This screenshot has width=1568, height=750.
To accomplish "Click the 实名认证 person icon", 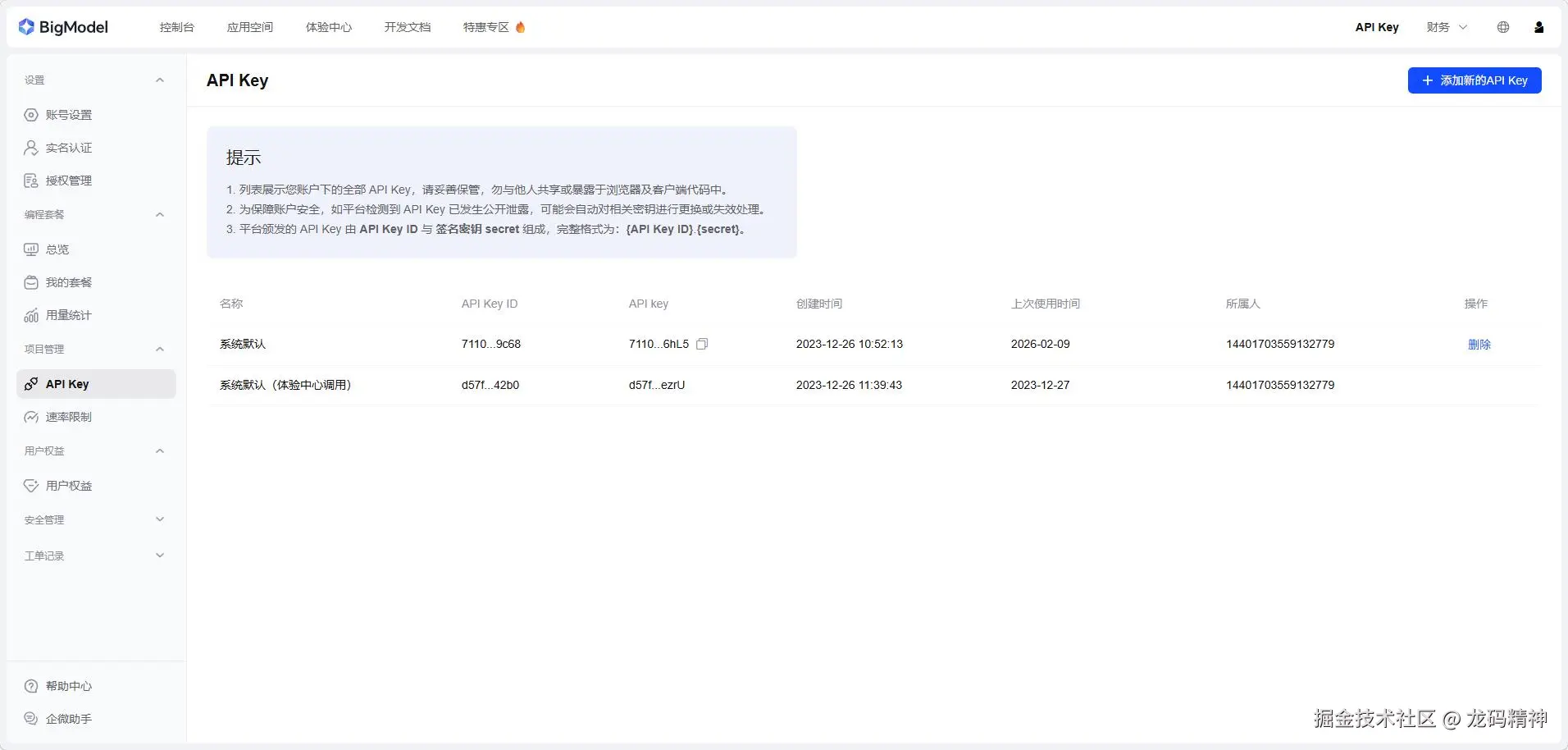I will [31, 148].
